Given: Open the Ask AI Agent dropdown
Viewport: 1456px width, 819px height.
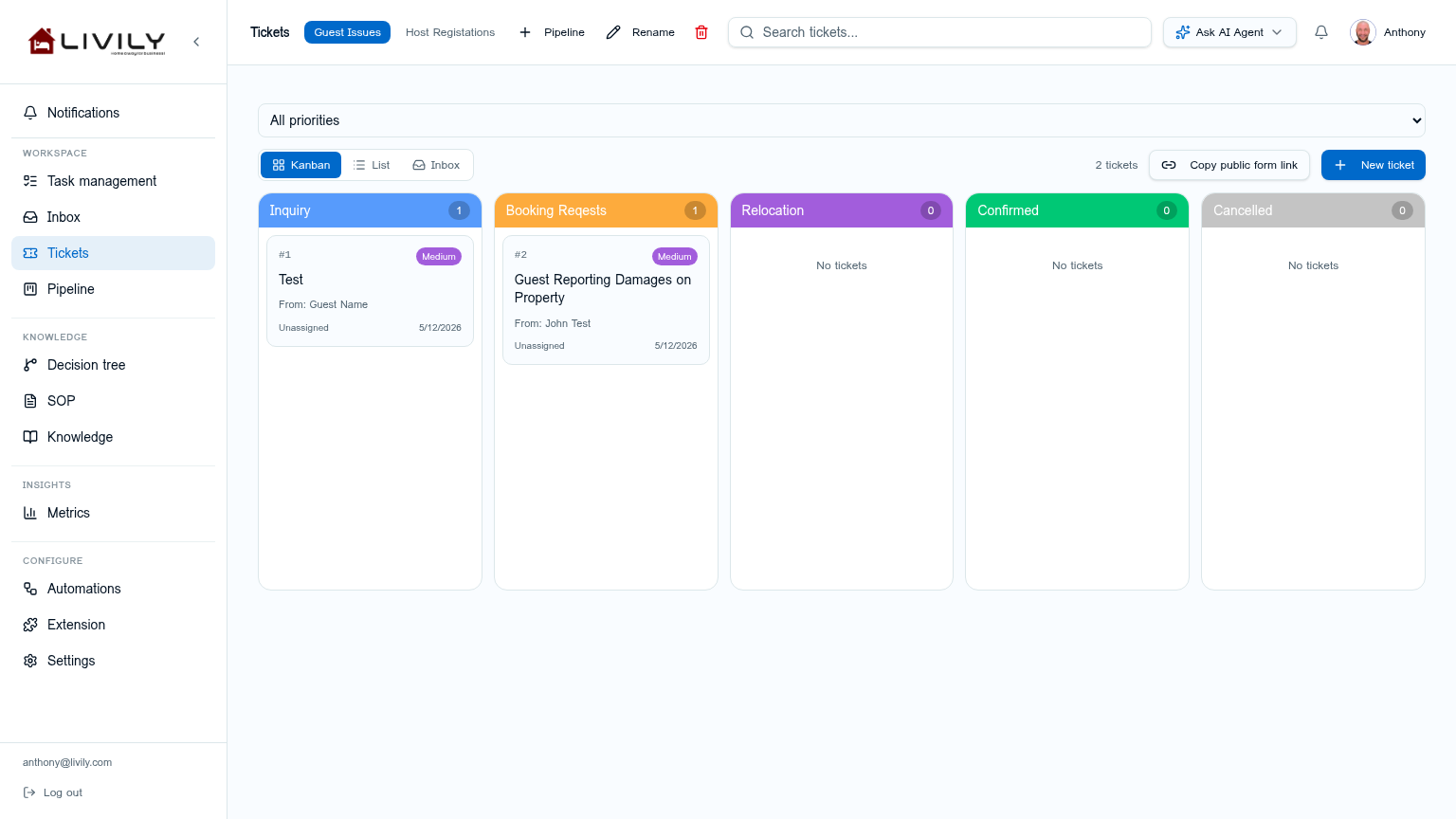Looking at the screenshot, I should tap(1229, 32).
